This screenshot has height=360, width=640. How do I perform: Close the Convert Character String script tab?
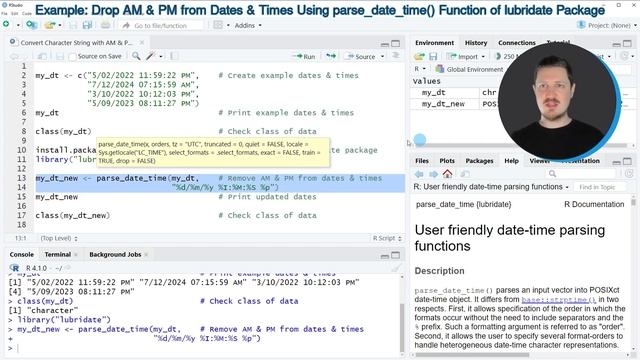point(142,42)
